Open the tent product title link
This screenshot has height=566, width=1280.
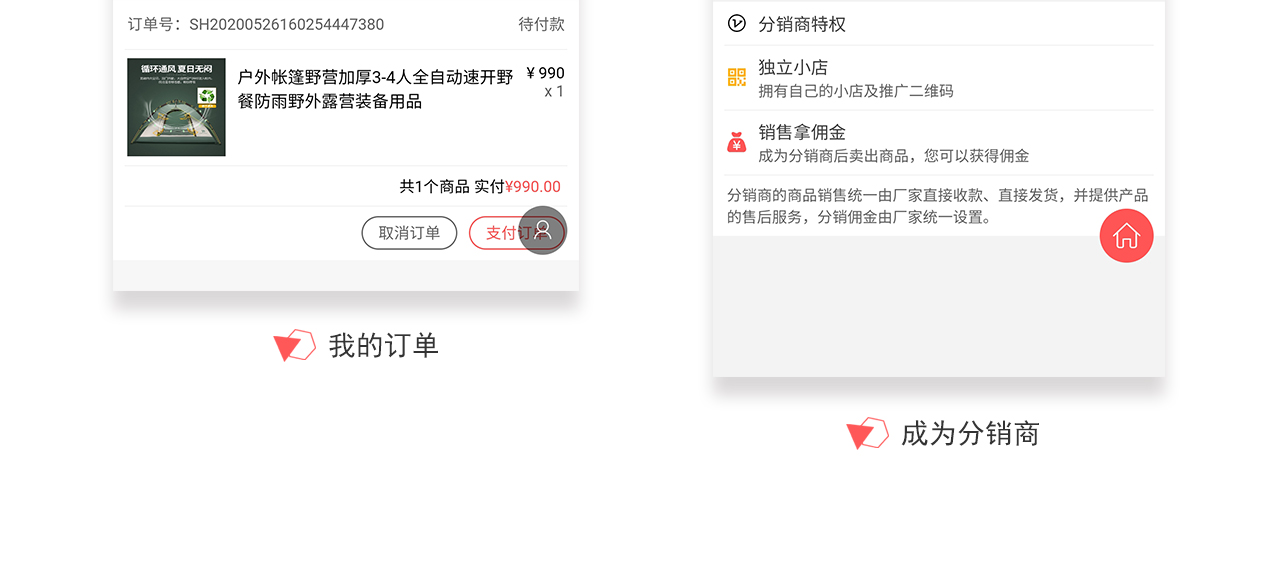click(375, 89)
